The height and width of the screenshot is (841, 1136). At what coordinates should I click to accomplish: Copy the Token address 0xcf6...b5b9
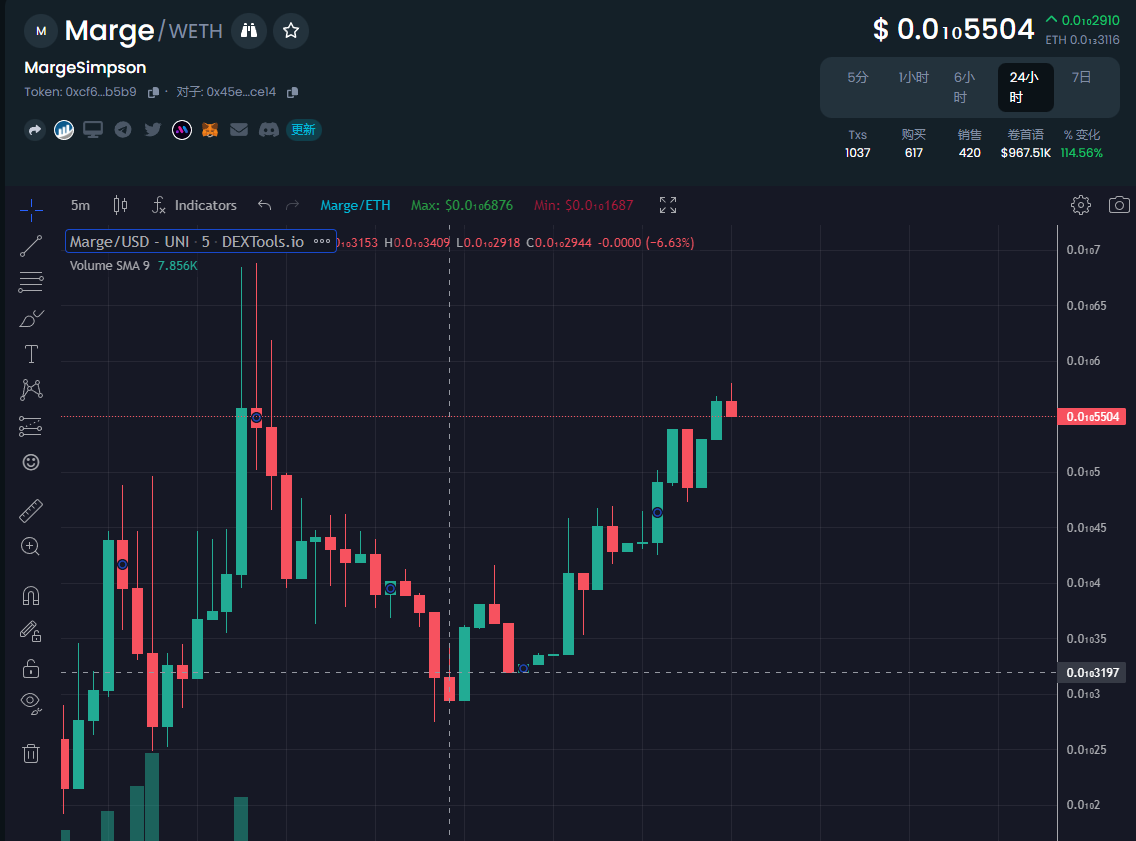[x=153, y=92]
